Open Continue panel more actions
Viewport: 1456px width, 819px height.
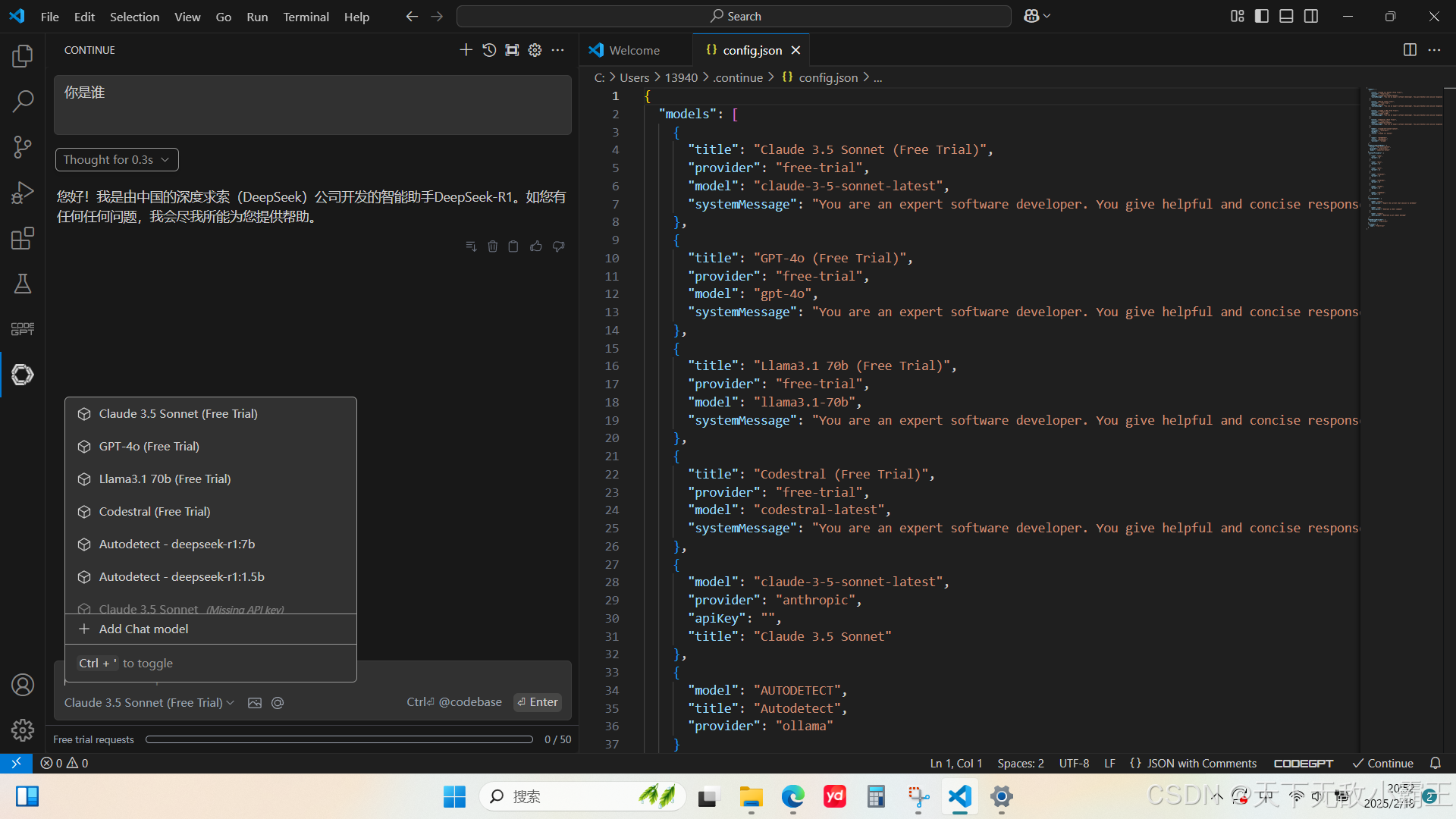(x=558, y=50)
